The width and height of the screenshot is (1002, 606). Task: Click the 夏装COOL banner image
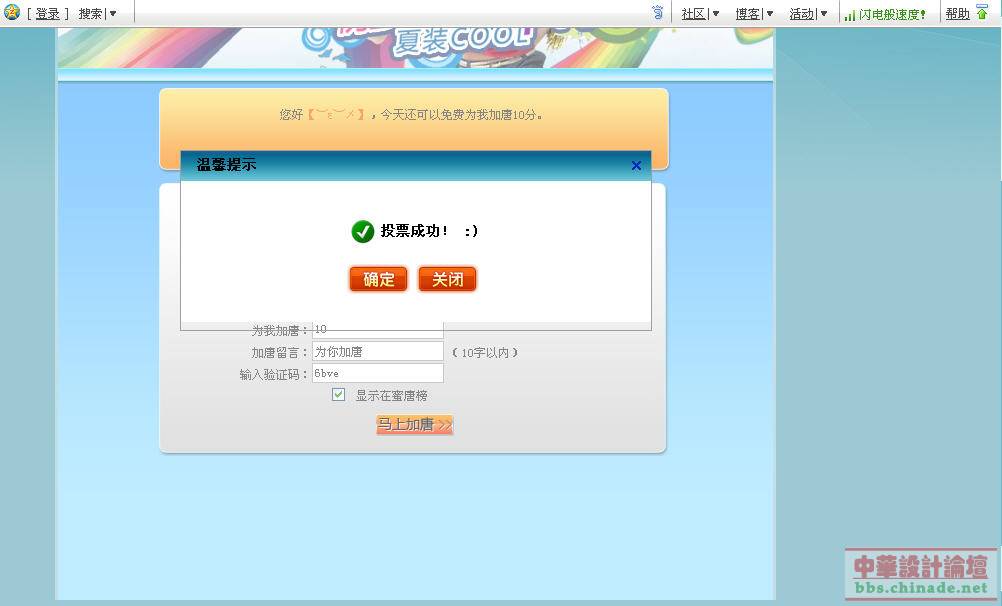pos(415,47)
